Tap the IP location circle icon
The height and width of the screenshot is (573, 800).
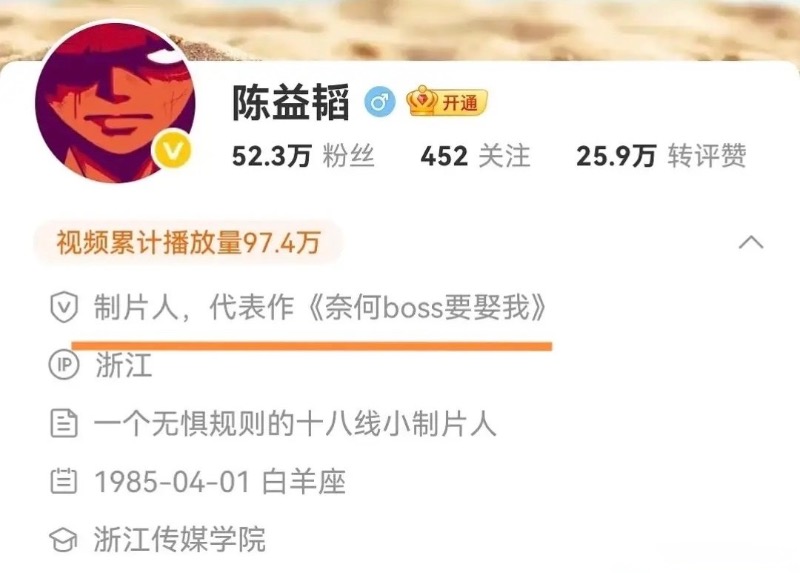coord(64,365)
